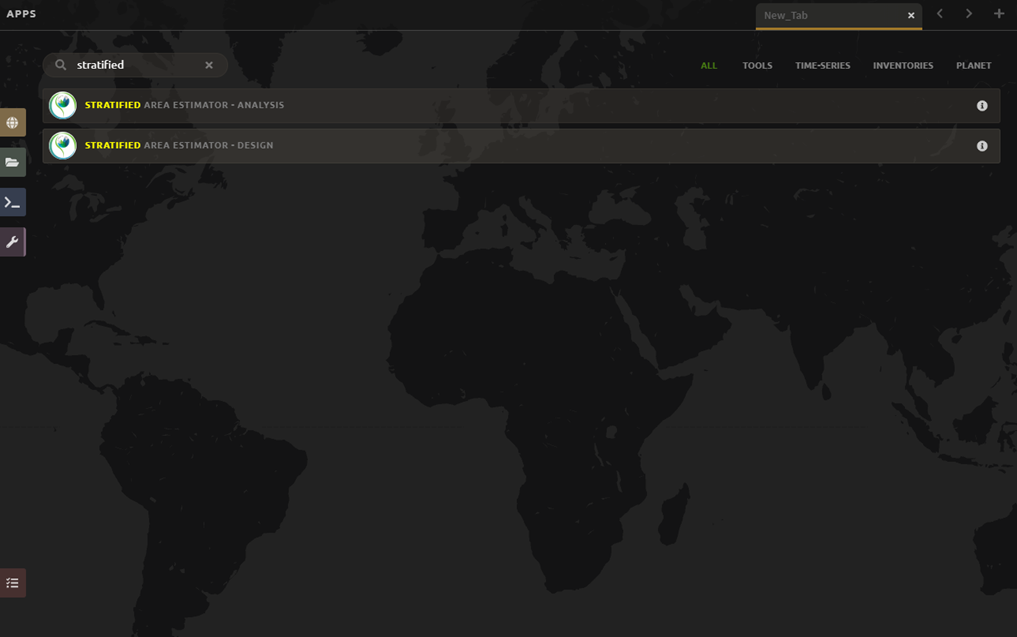Select the ALL apps filter
1017x637 pixels.
(709, 66)
